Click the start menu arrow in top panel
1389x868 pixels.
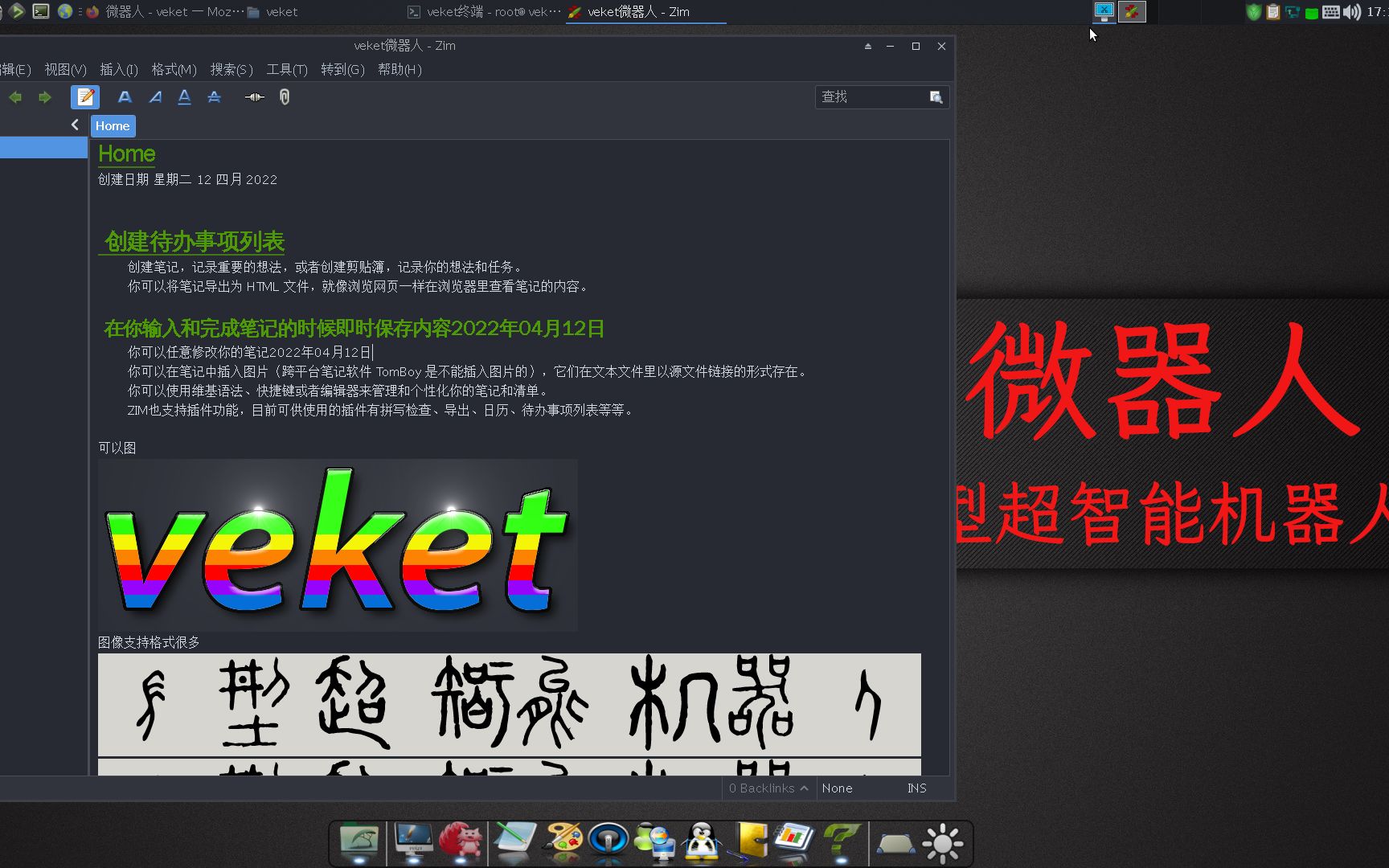coord(16,11)
